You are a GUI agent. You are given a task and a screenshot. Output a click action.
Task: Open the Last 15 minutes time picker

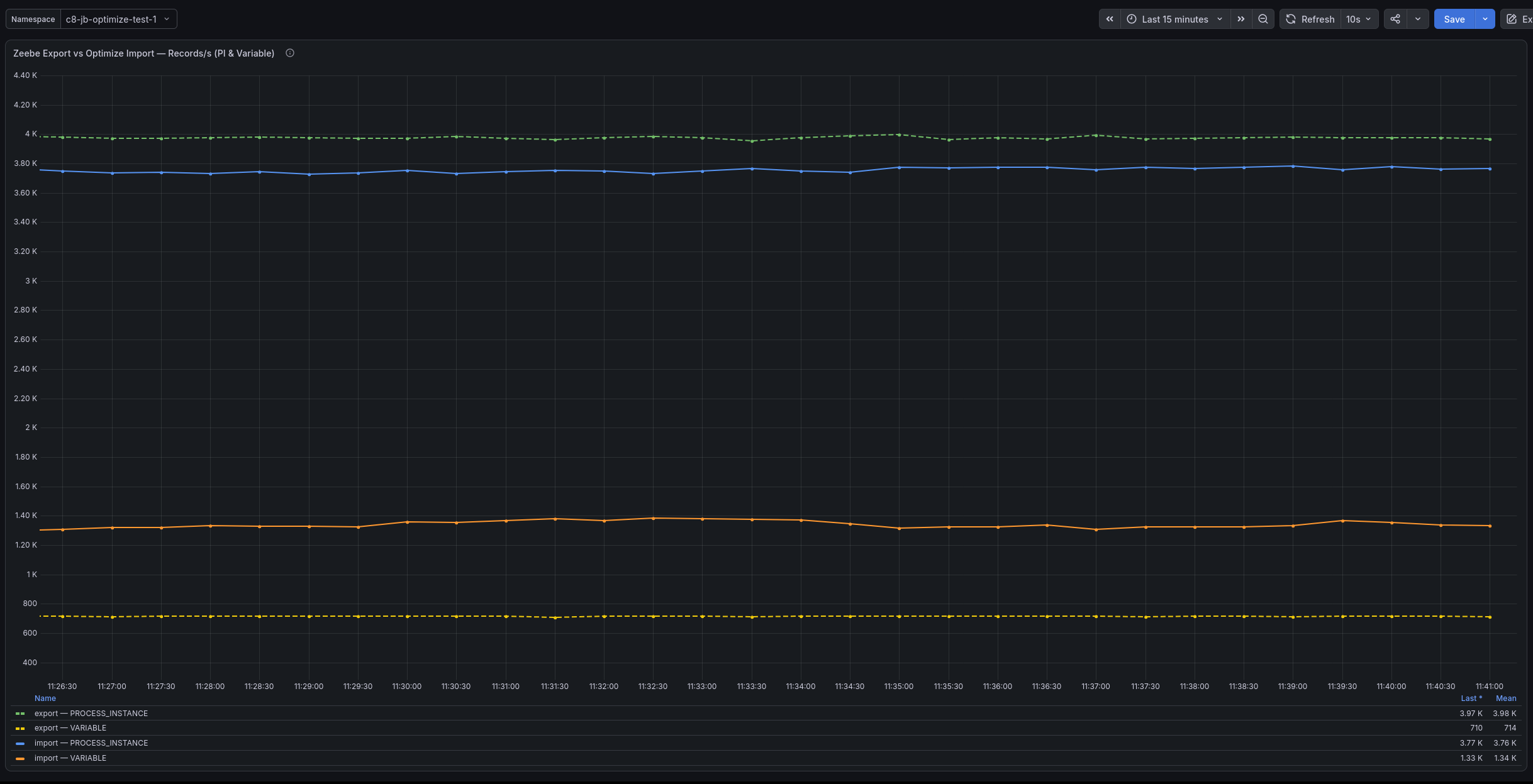(1174, 19)
